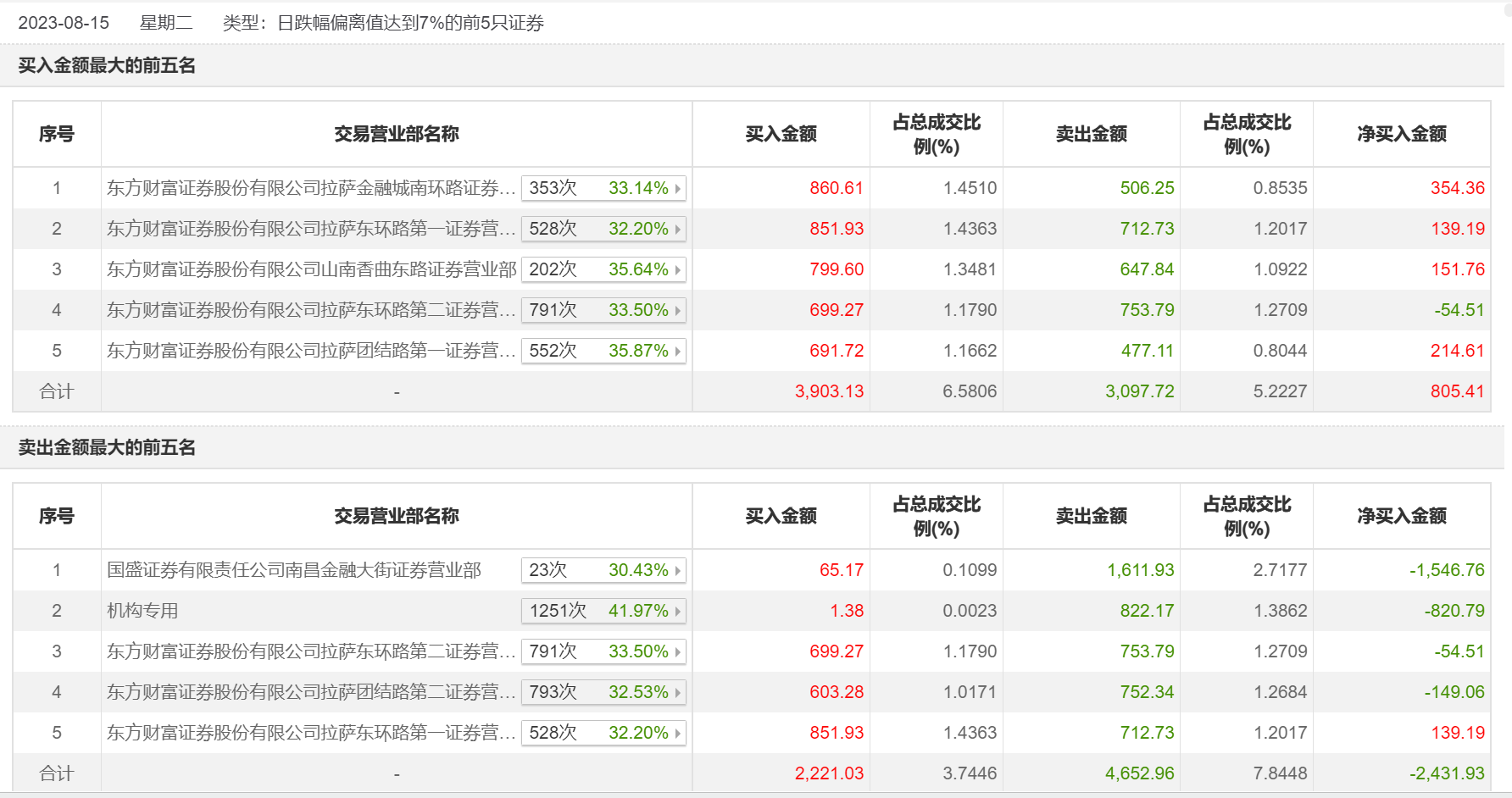Expand the 1251次 41.97% badge for 机构专用
Viewport: 1512px width, 798px height.
click(x=603, y=611)
